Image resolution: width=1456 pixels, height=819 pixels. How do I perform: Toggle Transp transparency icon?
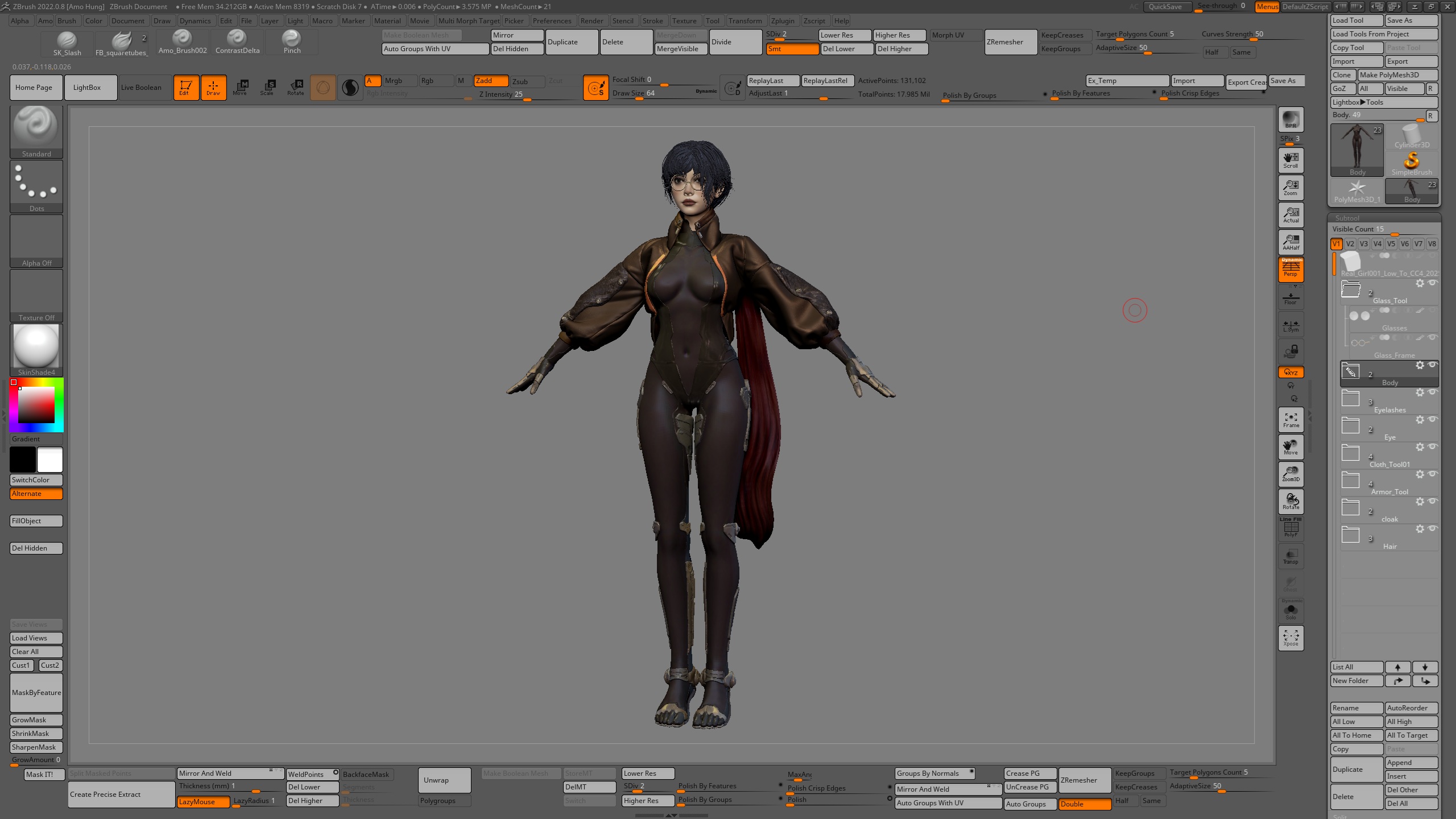coord(1290,556)
